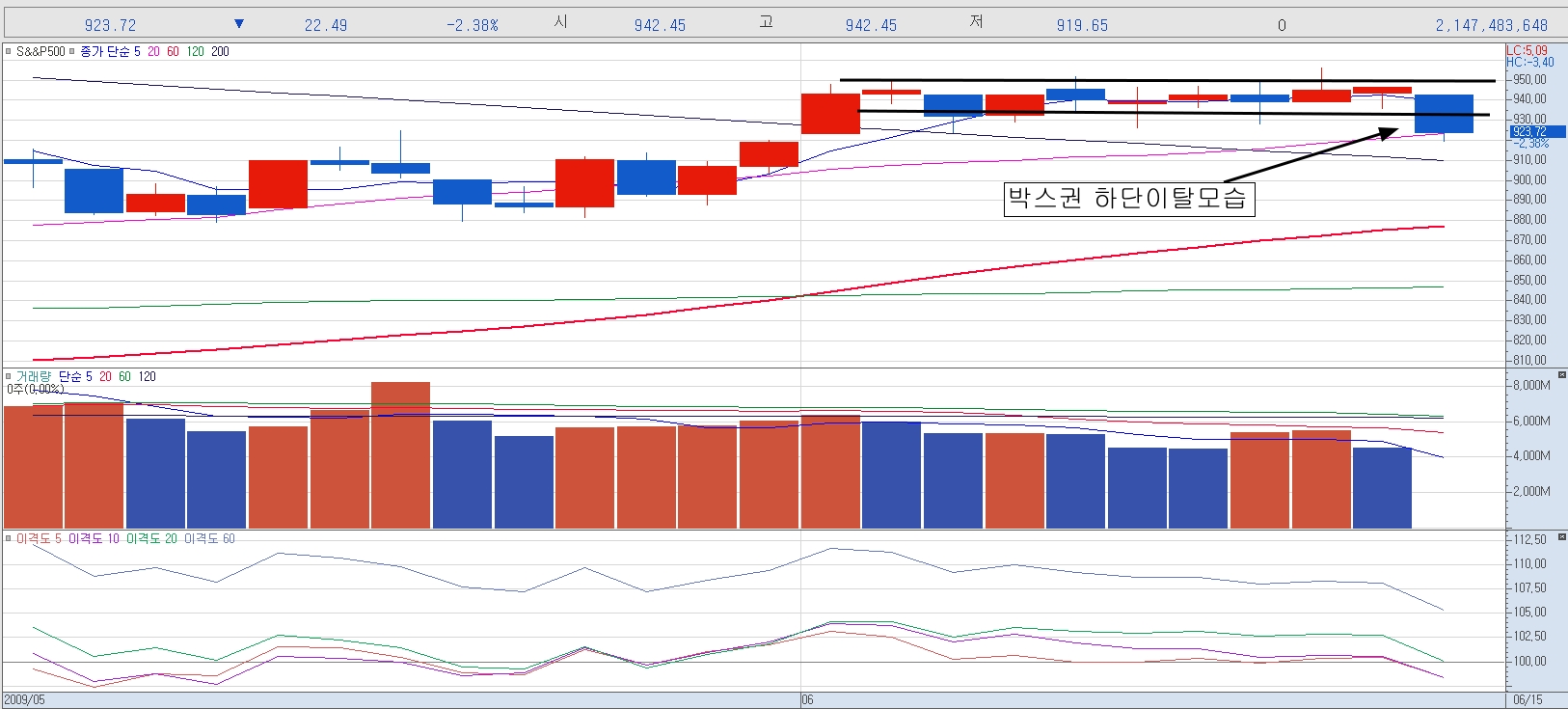
Task: Click the 200 moving average legend label
Action: pyautogui.click(x=220, y=52)
